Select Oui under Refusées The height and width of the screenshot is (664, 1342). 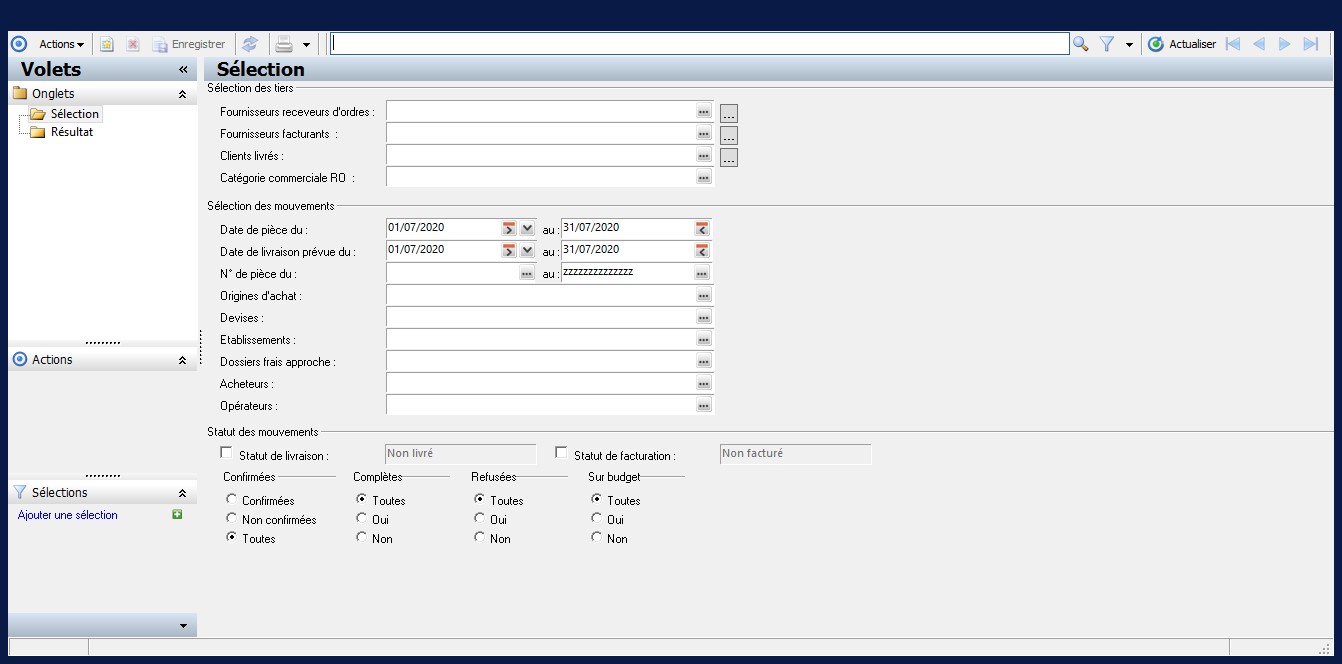[480, 518]
